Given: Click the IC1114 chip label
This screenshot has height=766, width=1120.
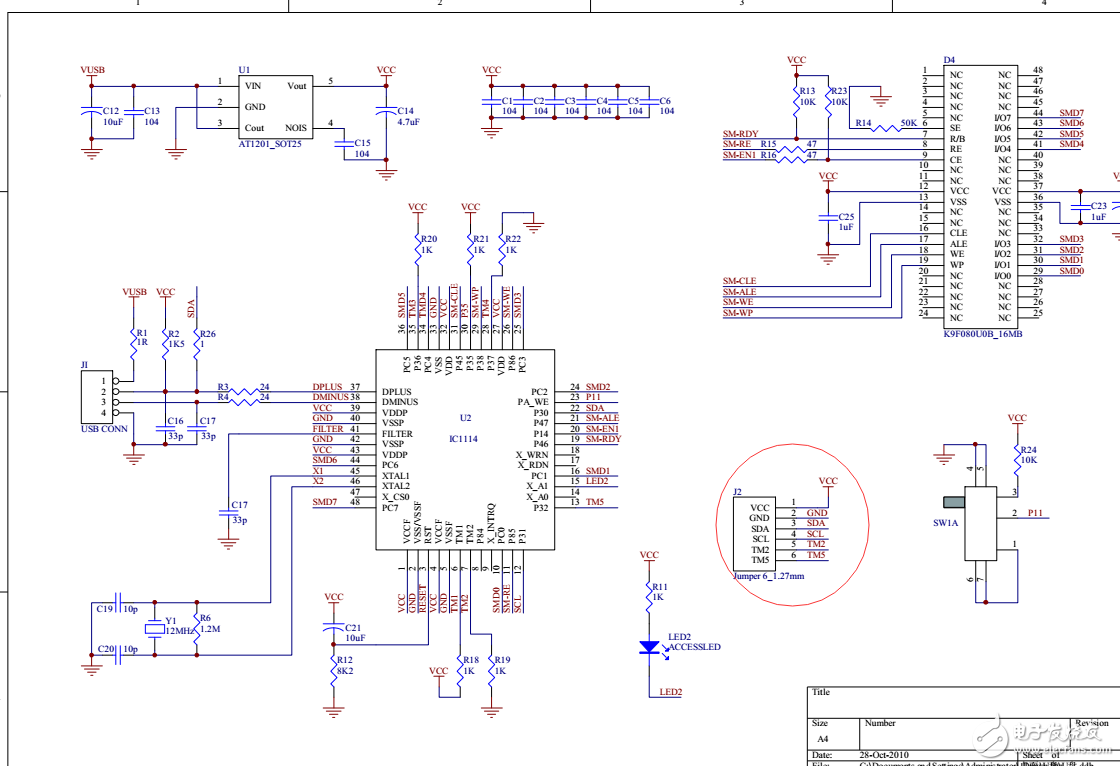Looking at the screenshot, I should [464, 439].
